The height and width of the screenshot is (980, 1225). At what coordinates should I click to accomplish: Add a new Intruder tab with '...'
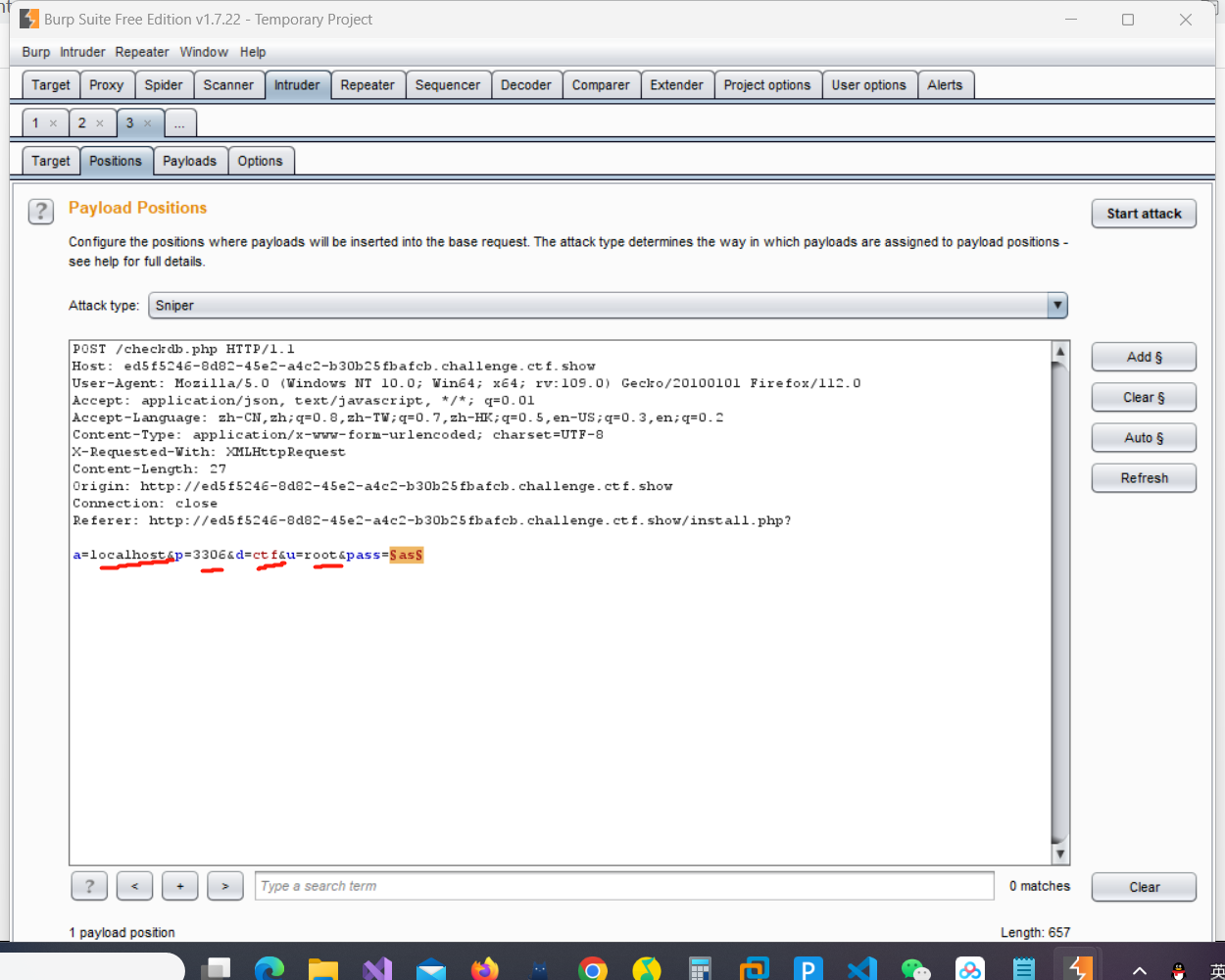pyautogui.click(x=179, y=123)
